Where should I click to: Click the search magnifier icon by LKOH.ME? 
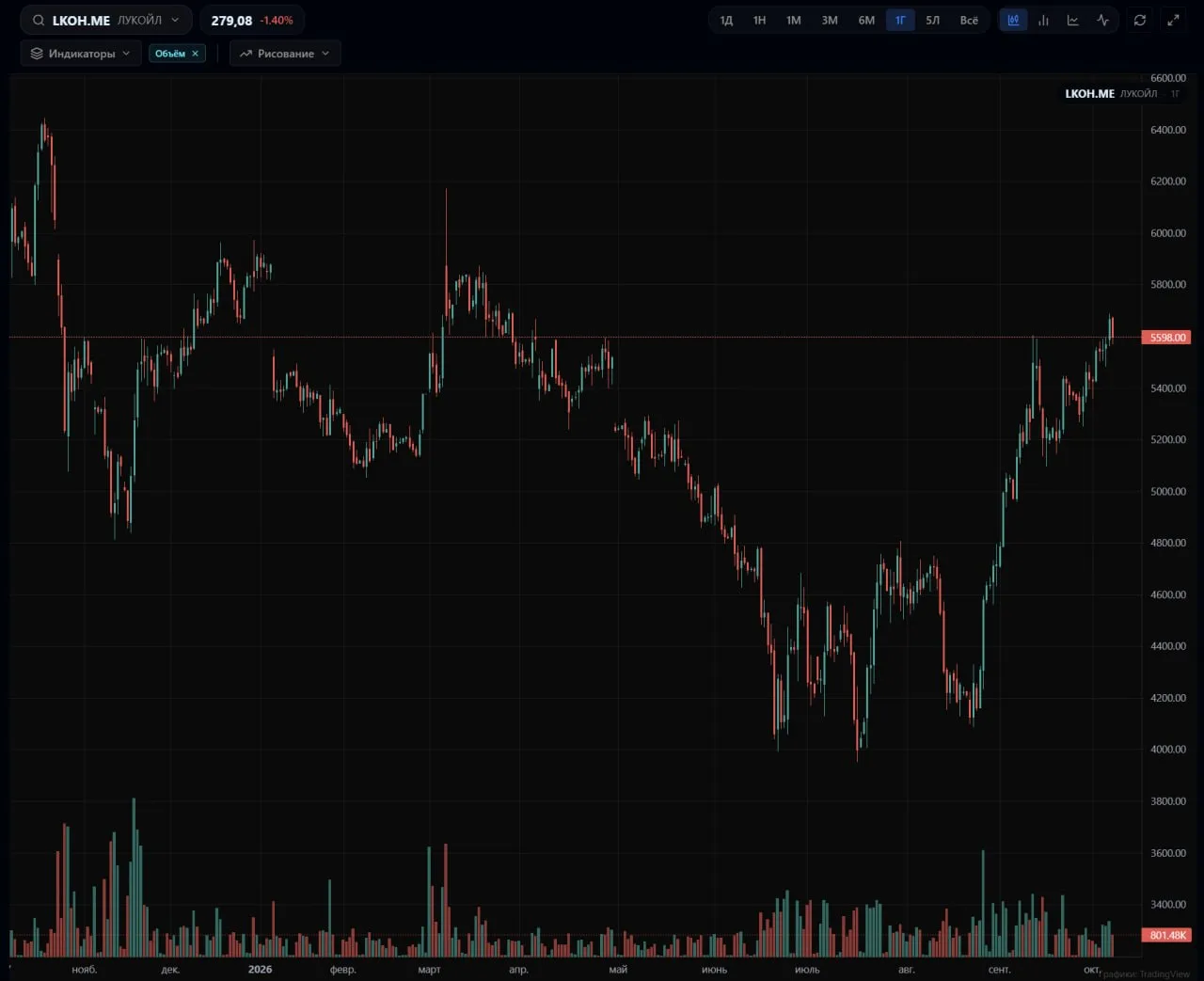click(x=39, y=20)
